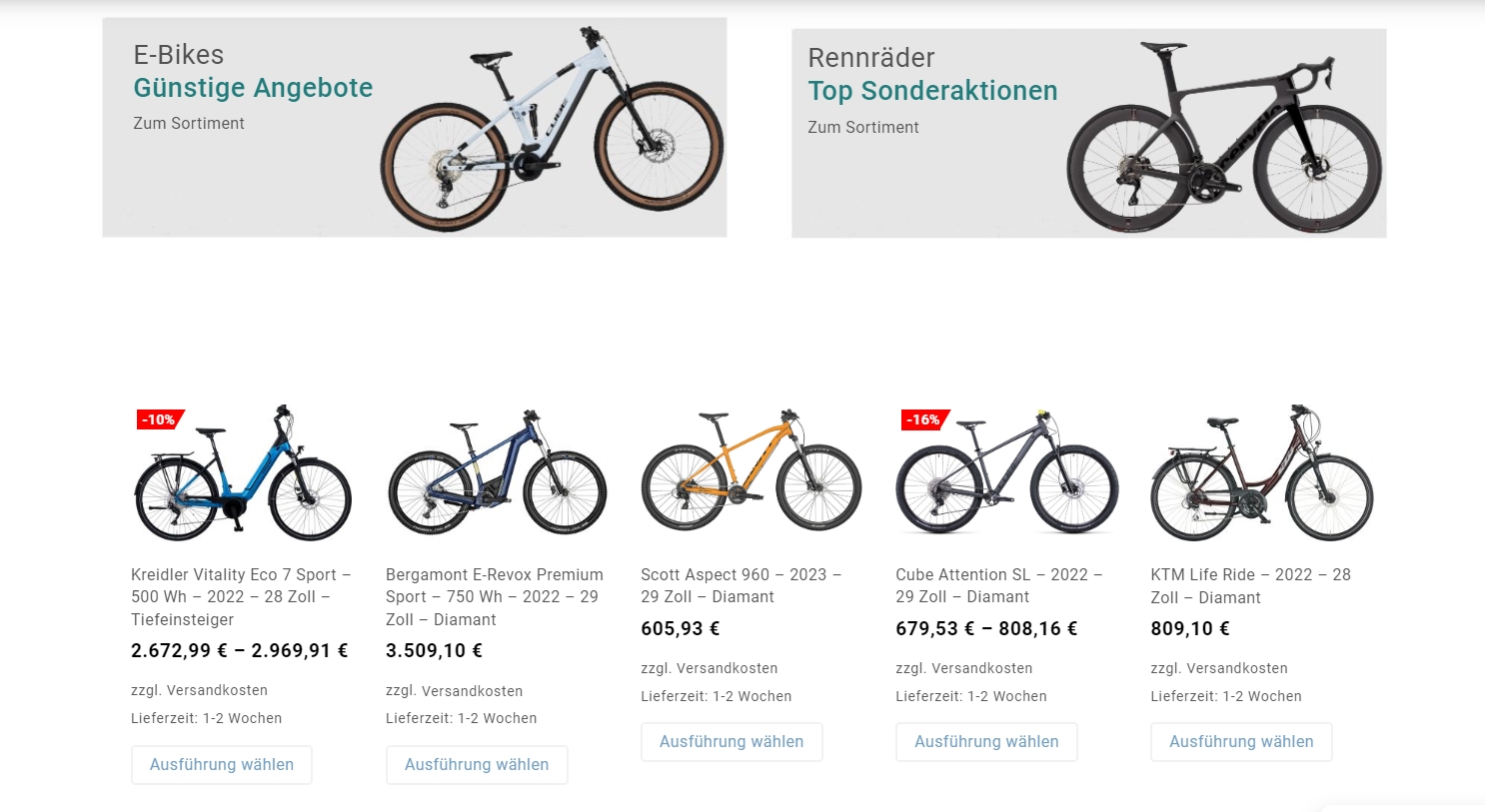Open KTM Life Ride product title
This screenshot has width=1485, height=812.
point(1250,586)
